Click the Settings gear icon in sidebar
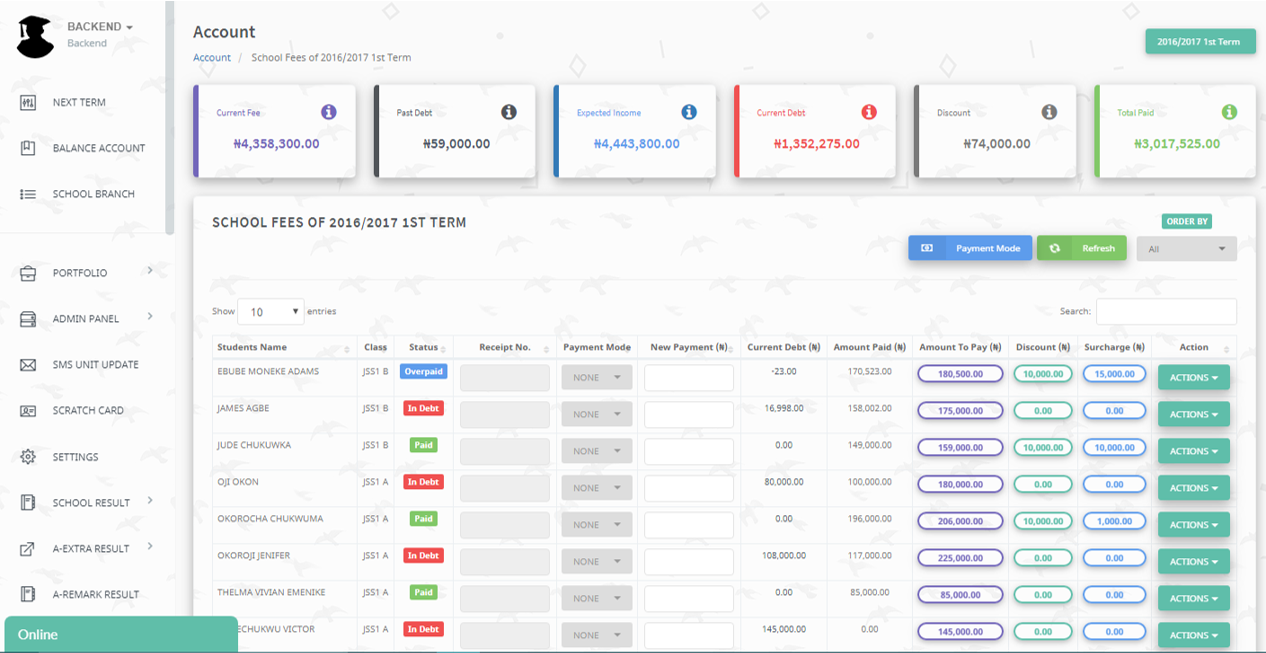Image resolution: width=1266 pixels, height=653 pixels. click(28, 457)
